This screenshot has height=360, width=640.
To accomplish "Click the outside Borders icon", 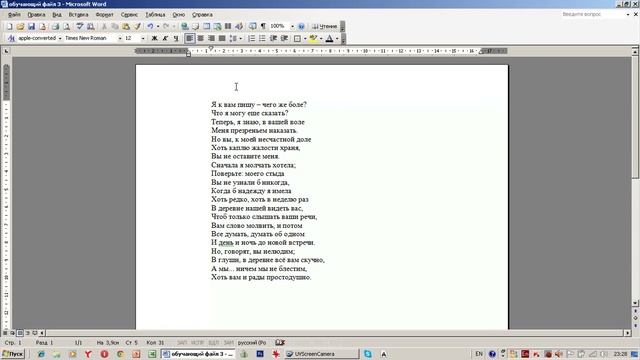I will tap(298, 38).
